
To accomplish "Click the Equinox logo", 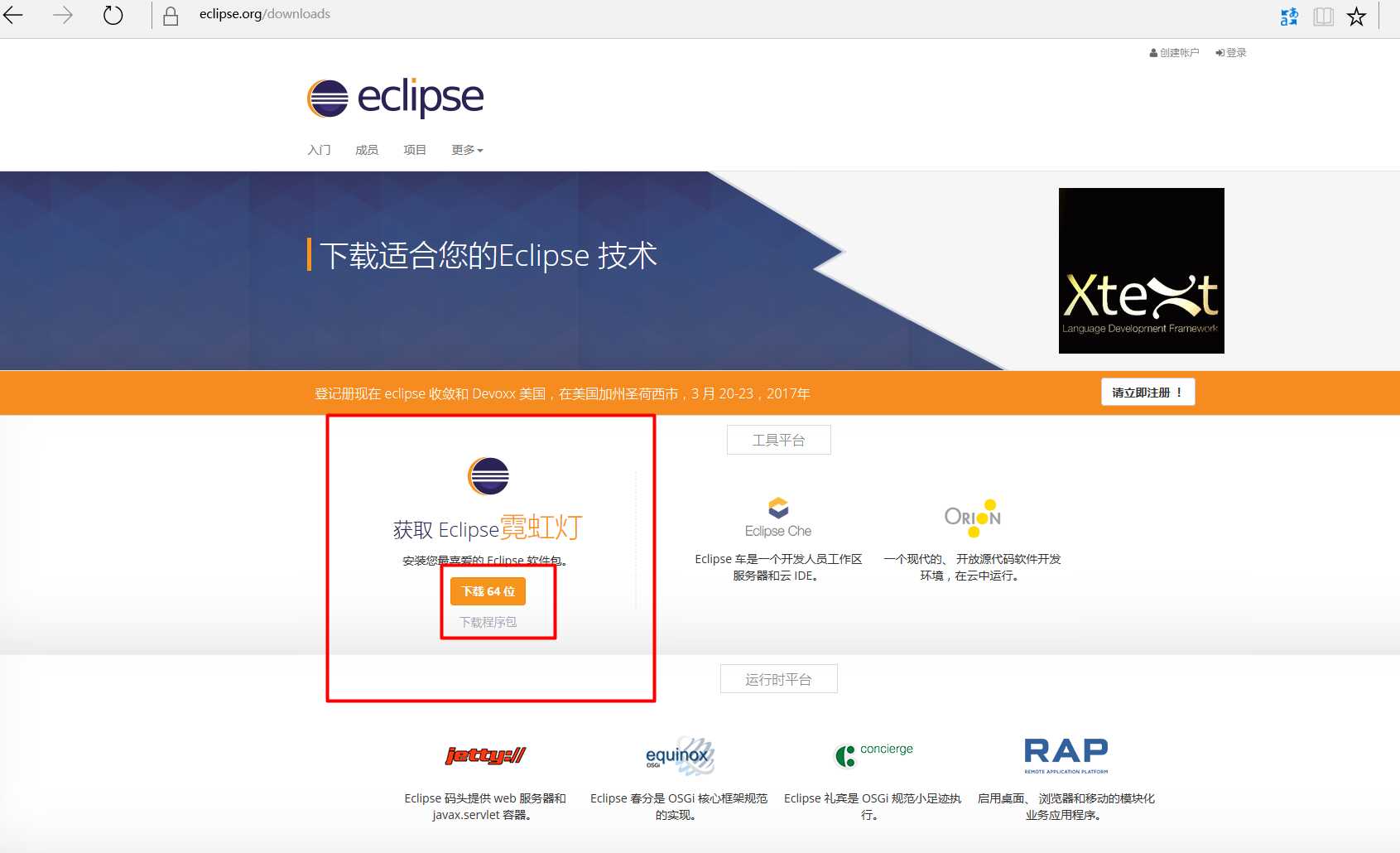I will click(679, 755).
